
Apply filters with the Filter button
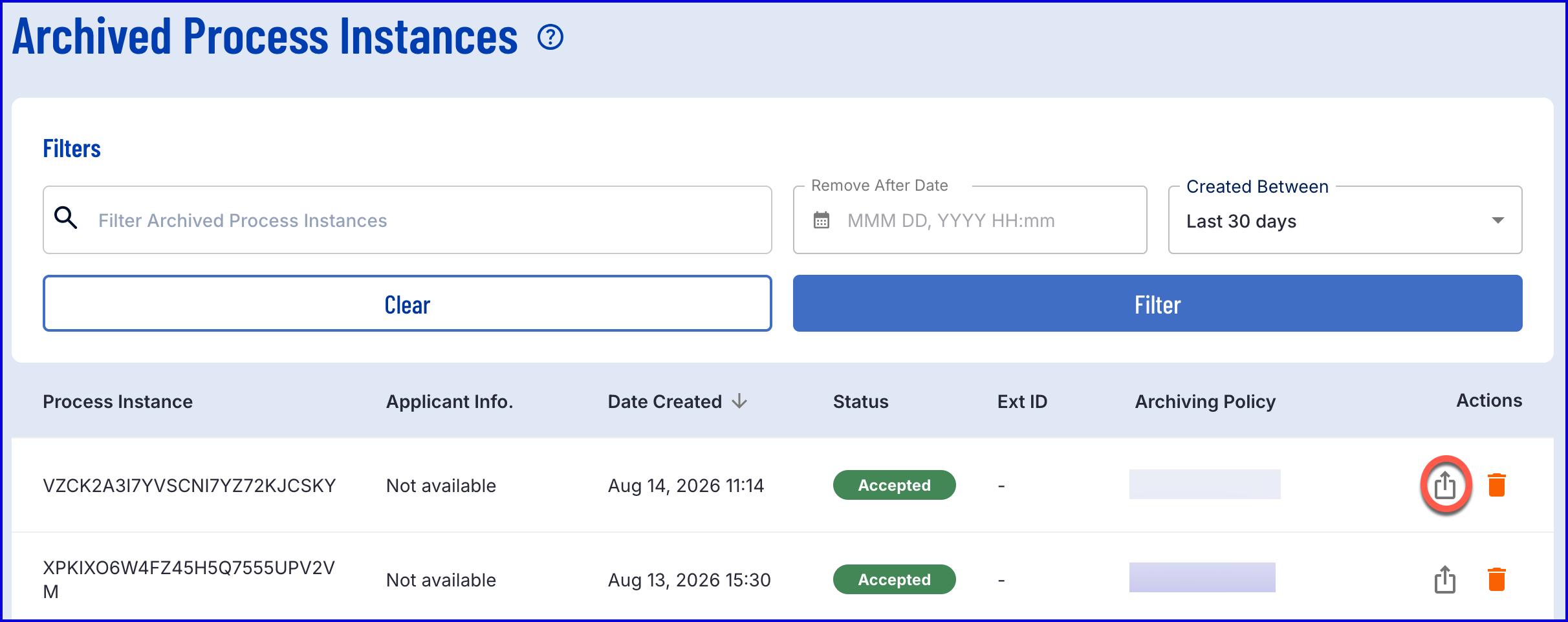point(1157,303)
